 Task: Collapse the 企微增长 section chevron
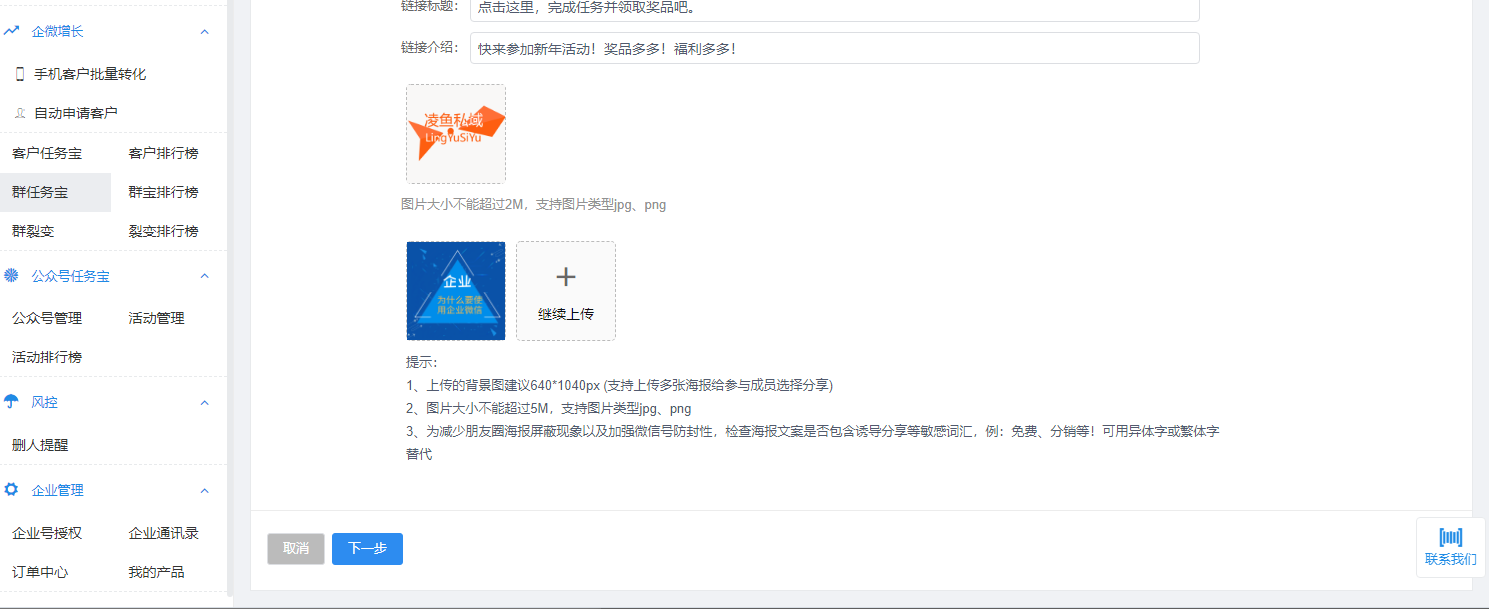click(205, 32)
